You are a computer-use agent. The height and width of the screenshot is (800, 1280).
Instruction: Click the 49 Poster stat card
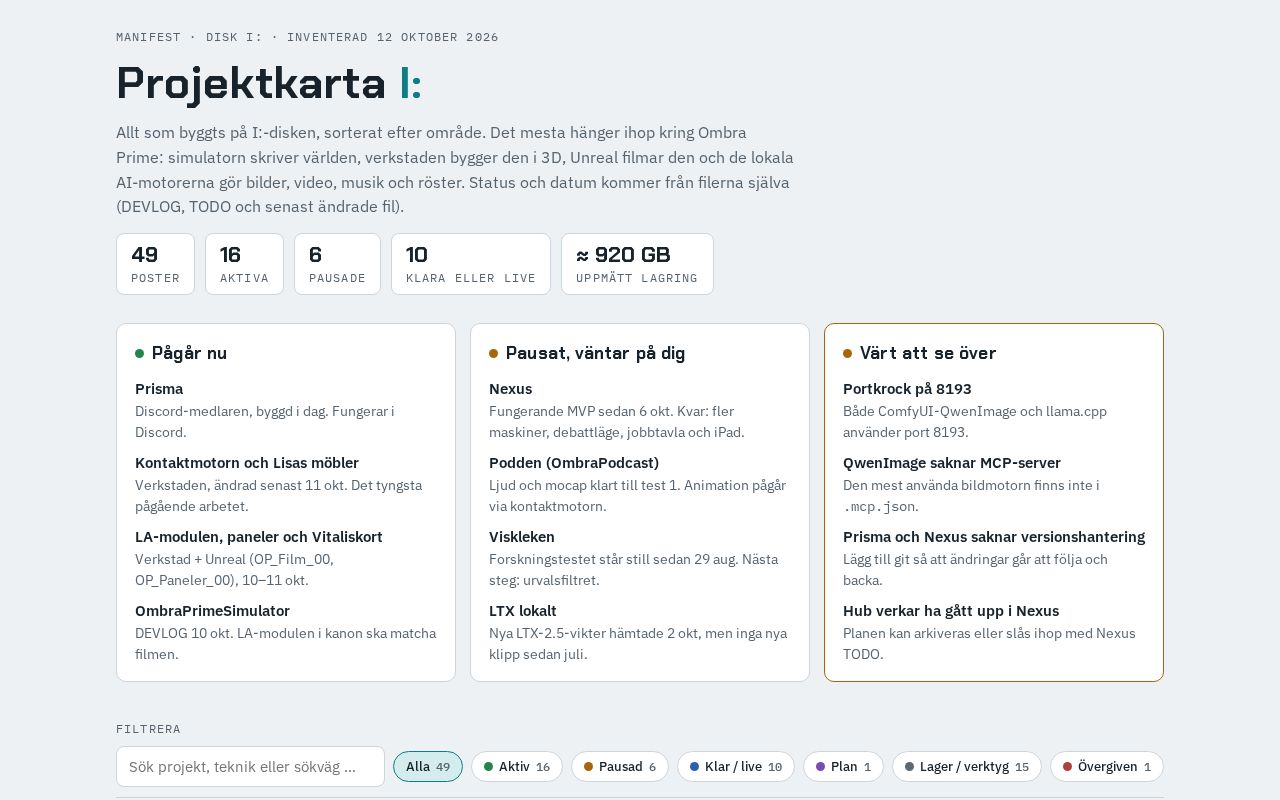155,264
